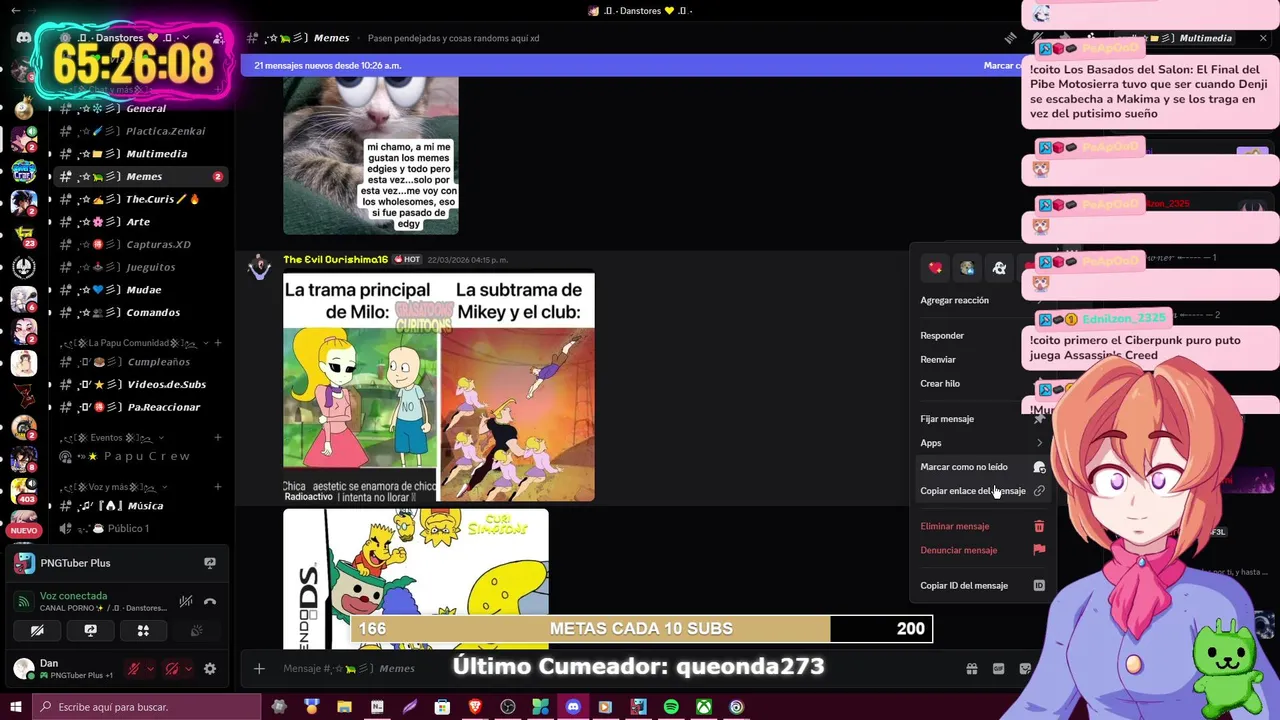Select Reenviar in context menu

coord(981,360)
